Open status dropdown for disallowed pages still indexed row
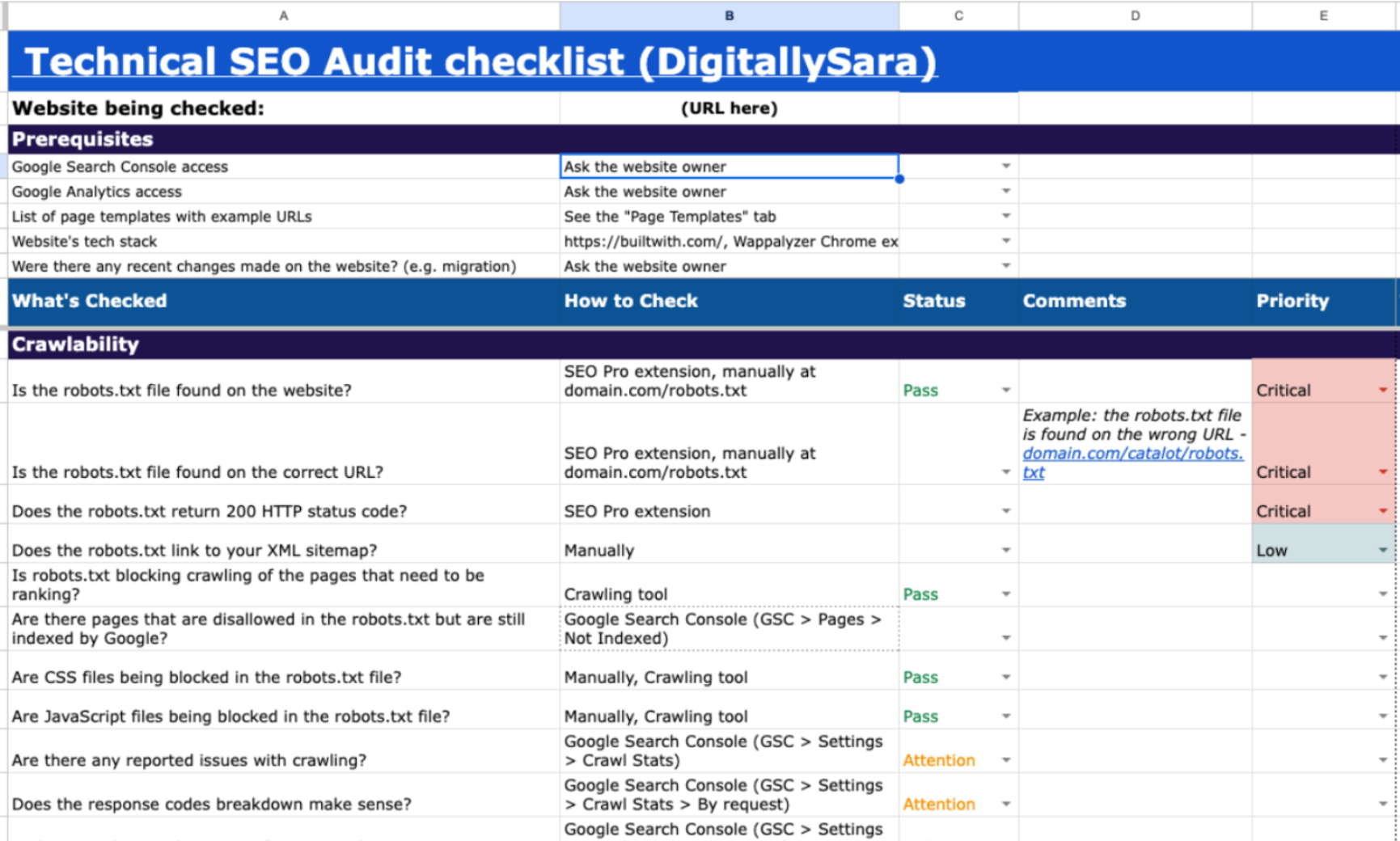The height and width of the screenshot is (841, 1400). (1006, 638)
